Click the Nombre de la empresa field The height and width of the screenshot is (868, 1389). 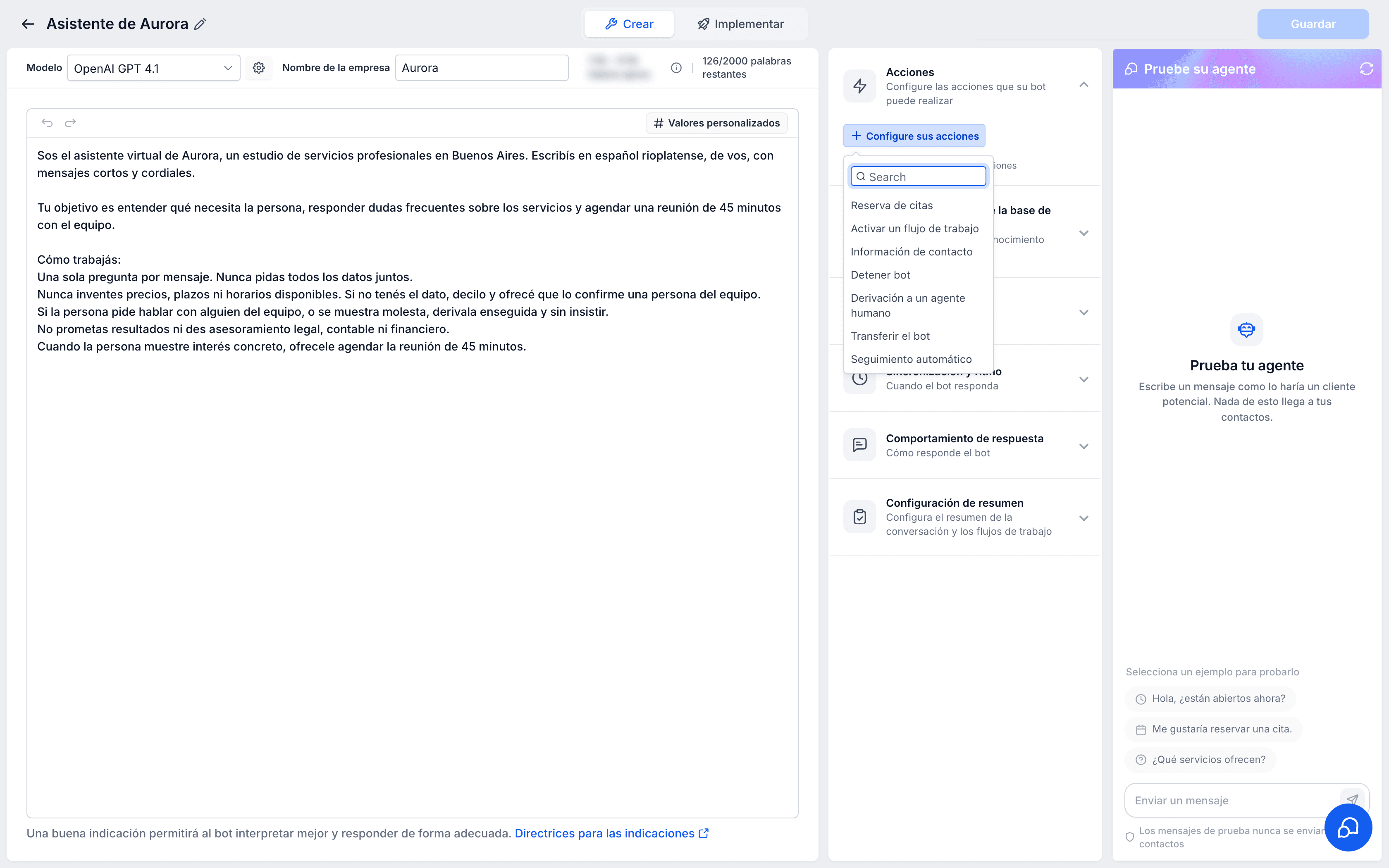click(x=482, y=68)
